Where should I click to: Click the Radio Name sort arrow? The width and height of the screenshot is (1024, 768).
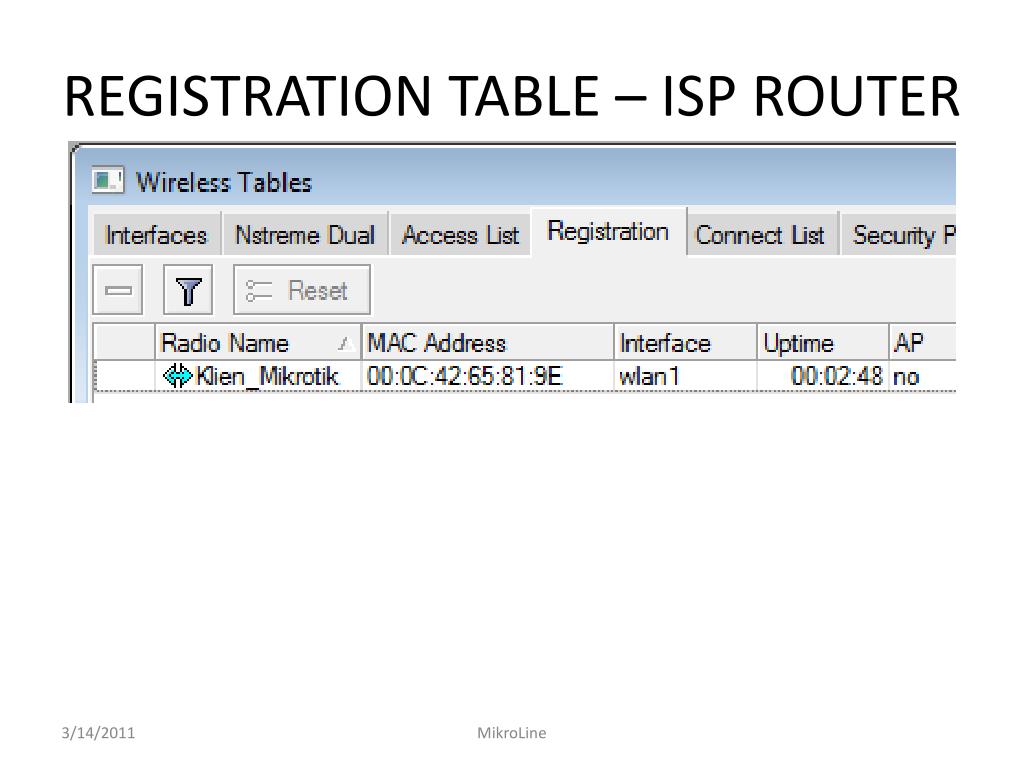coord(345,344)
